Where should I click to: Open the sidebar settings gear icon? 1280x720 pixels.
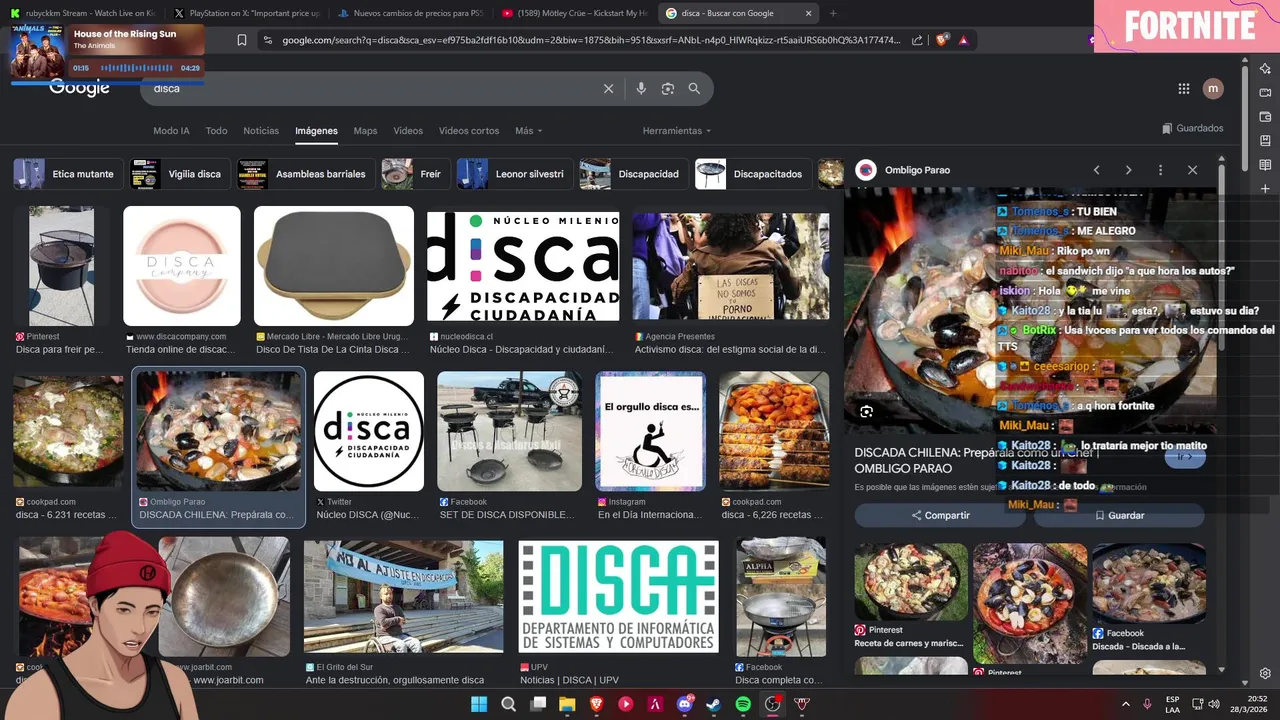pyautogui.click(x=1265, y=674)
